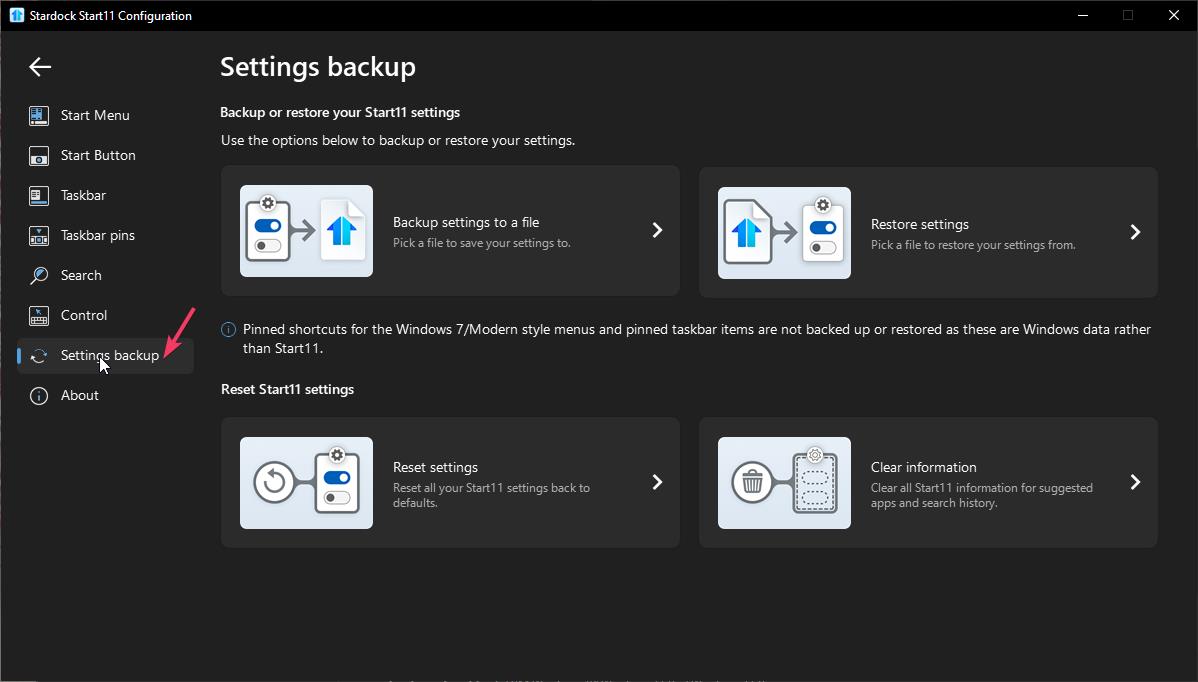The image size is (1198, 682).
Task: Click the About info icon
Action: click(x=39, y=395)
